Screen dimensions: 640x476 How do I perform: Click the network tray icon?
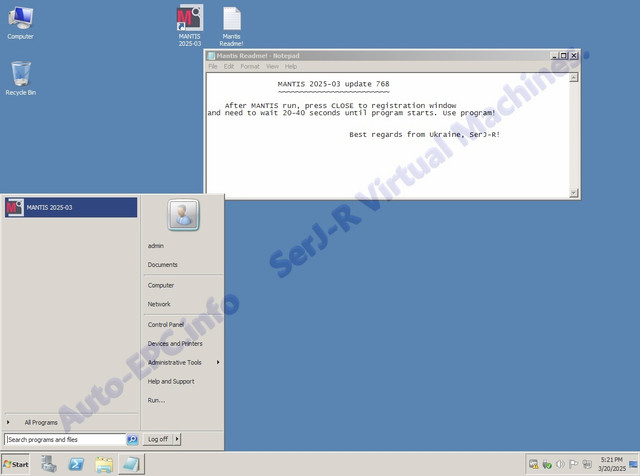pyautogui.click(x=533, y=464)
